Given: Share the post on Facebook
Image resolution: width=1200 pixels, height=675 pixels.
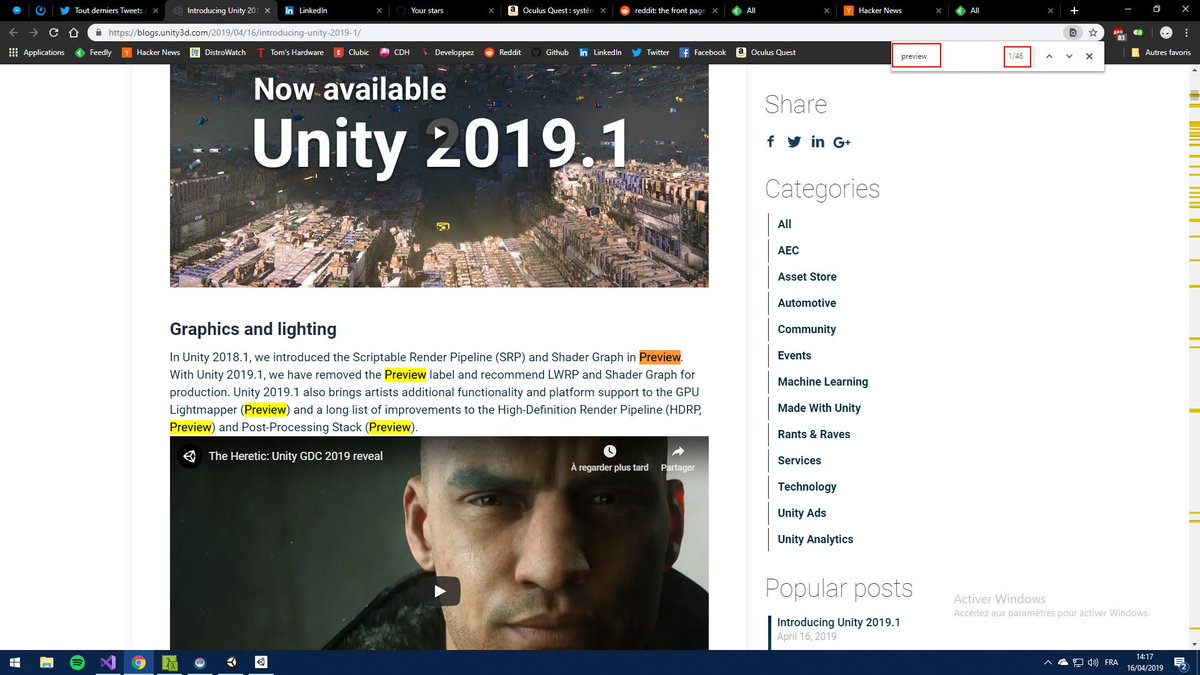Looking at the screenshot, I should (x=770, y=142).
